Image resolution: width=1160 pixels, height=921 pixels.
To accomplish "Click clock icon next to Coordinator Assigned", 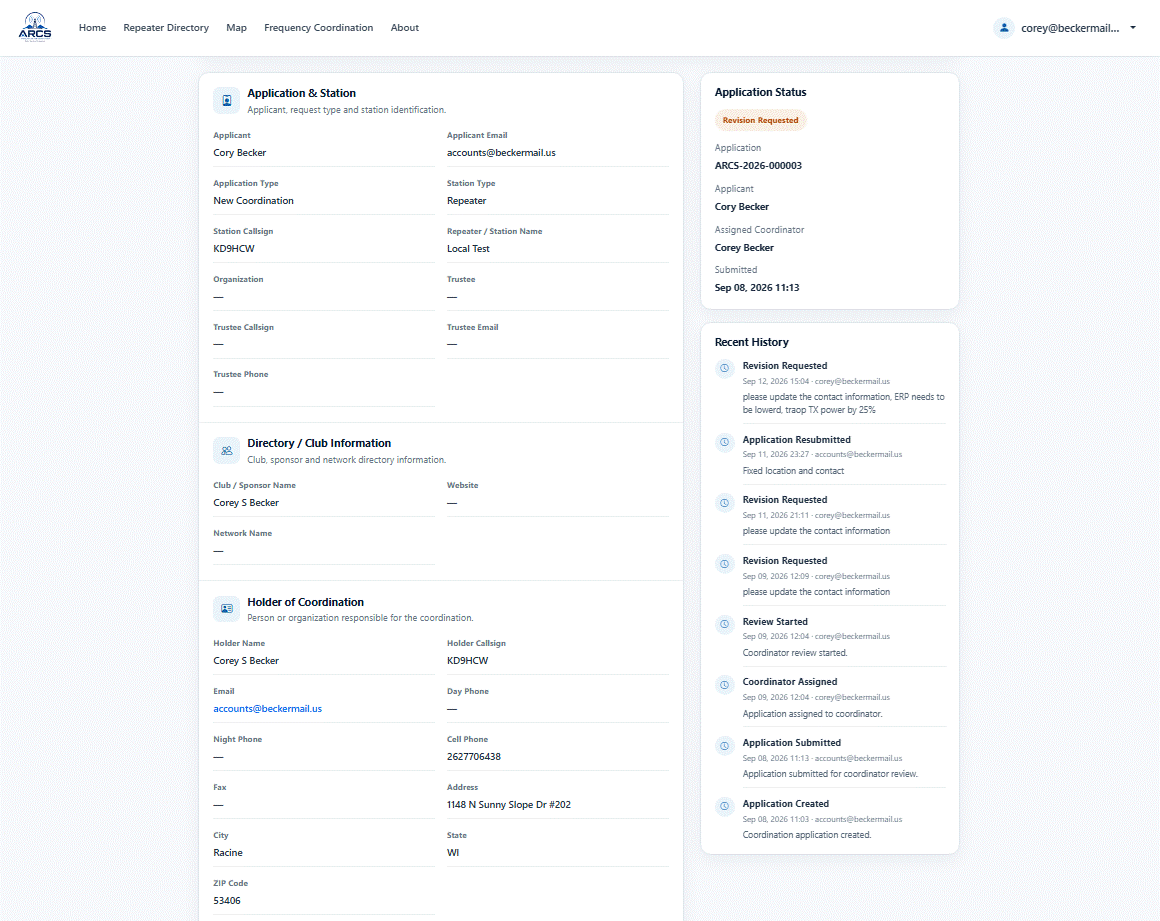I will 725,684.
